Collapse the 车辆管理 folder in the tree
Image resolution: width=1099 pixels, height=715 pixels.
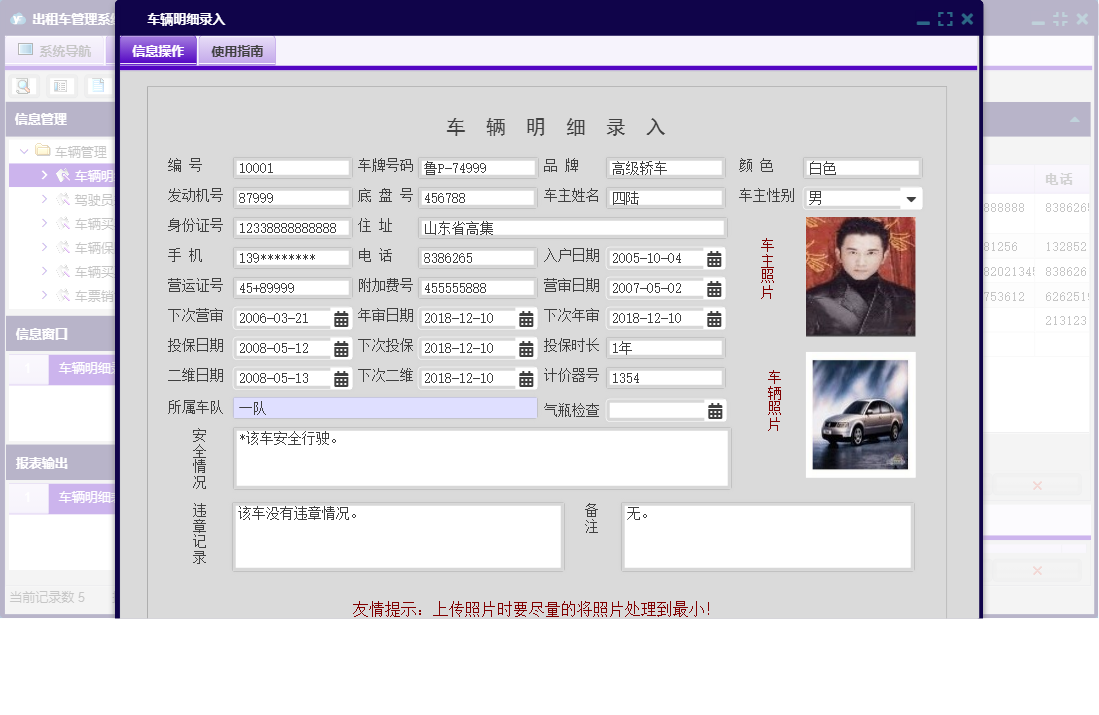point(22,151)
